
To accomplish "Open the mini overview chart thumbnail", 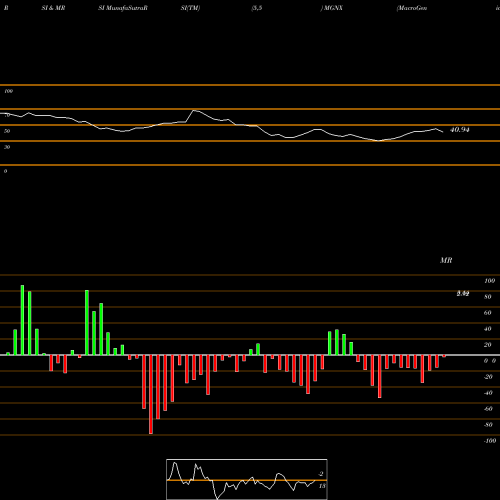I will pyautogui.click(x=247, y=479).
